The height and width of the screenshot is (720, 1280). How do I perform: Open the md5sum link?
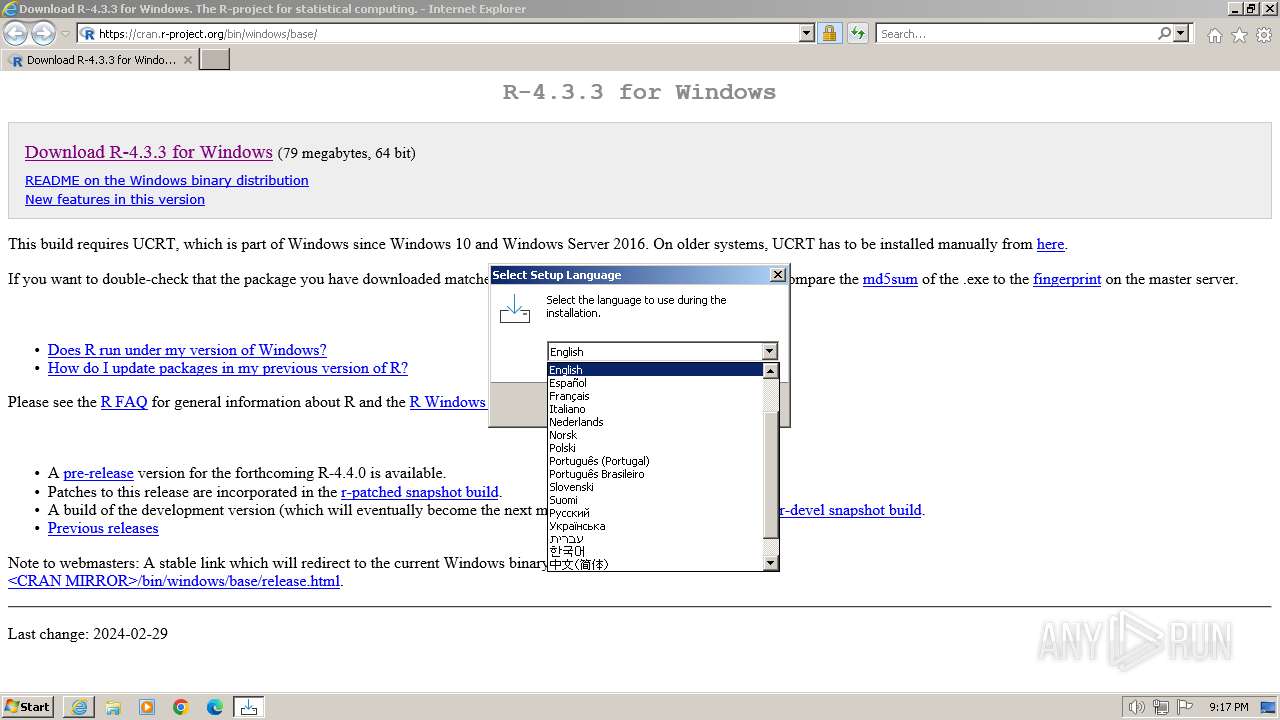pyautogui.click(x=890, y=280)
